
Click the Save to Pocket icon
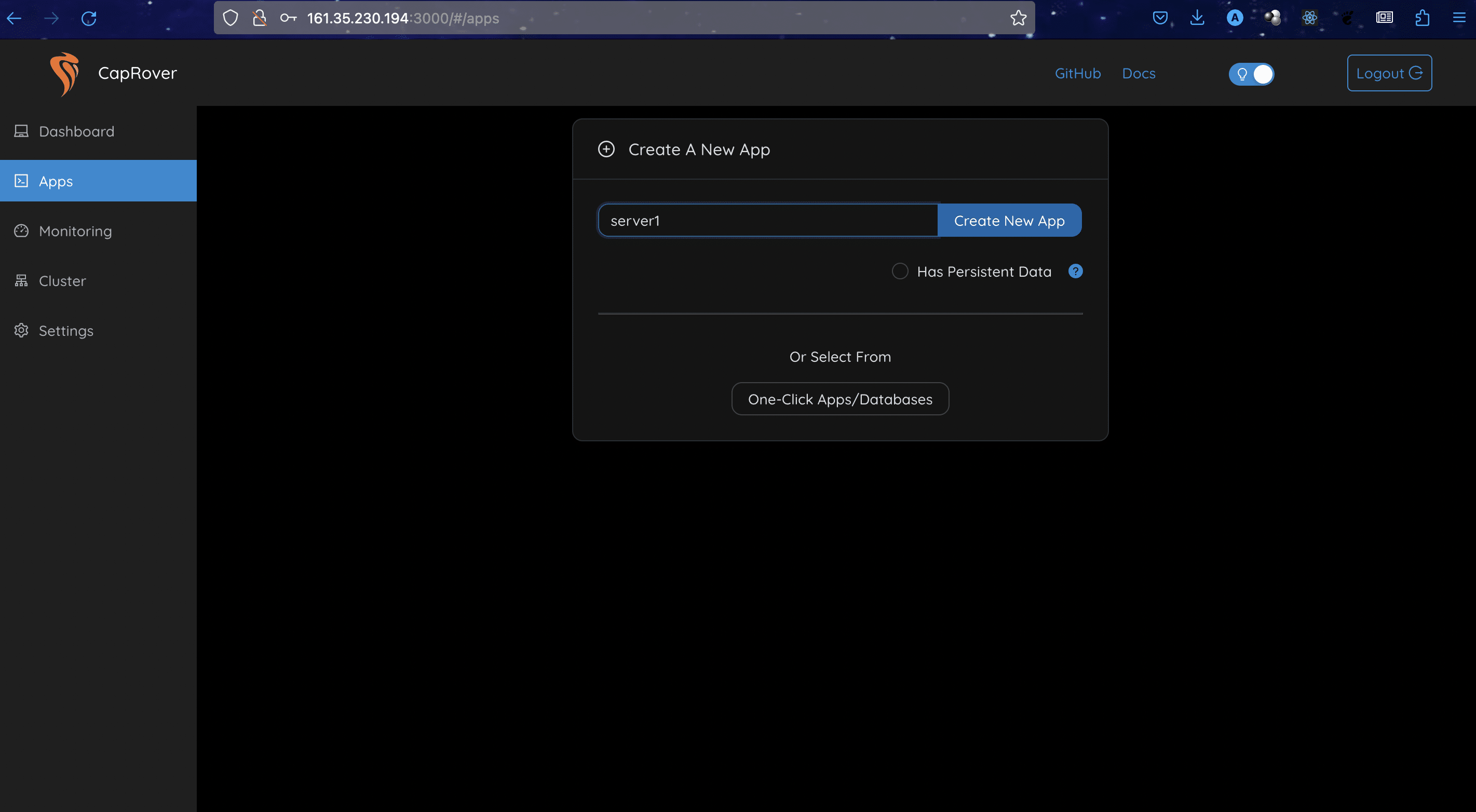(1160, 18)
